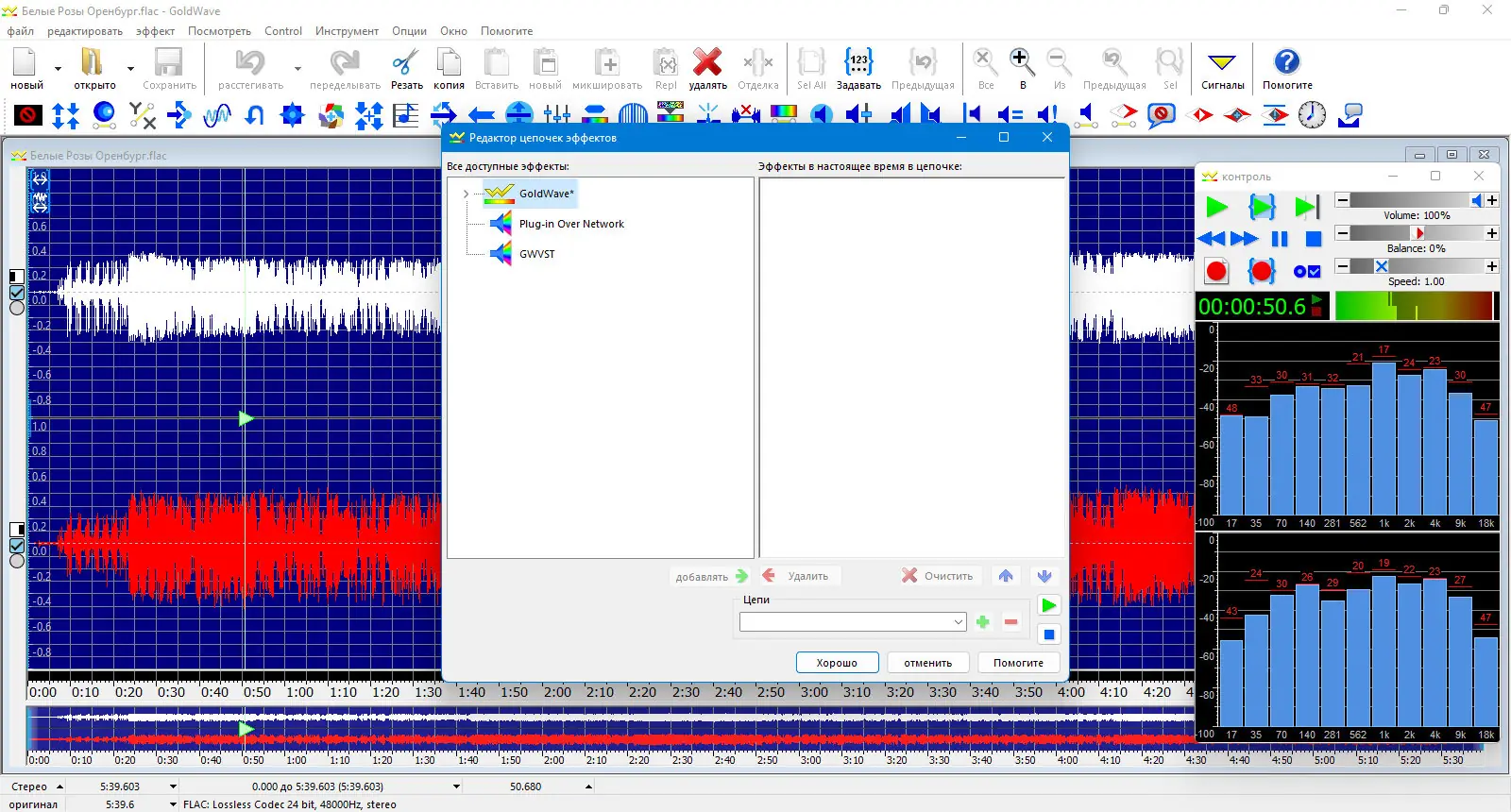Screen dimensions: 1511x812
Task: Uncheck the left channel checkbox
Action: click(17, 293)
